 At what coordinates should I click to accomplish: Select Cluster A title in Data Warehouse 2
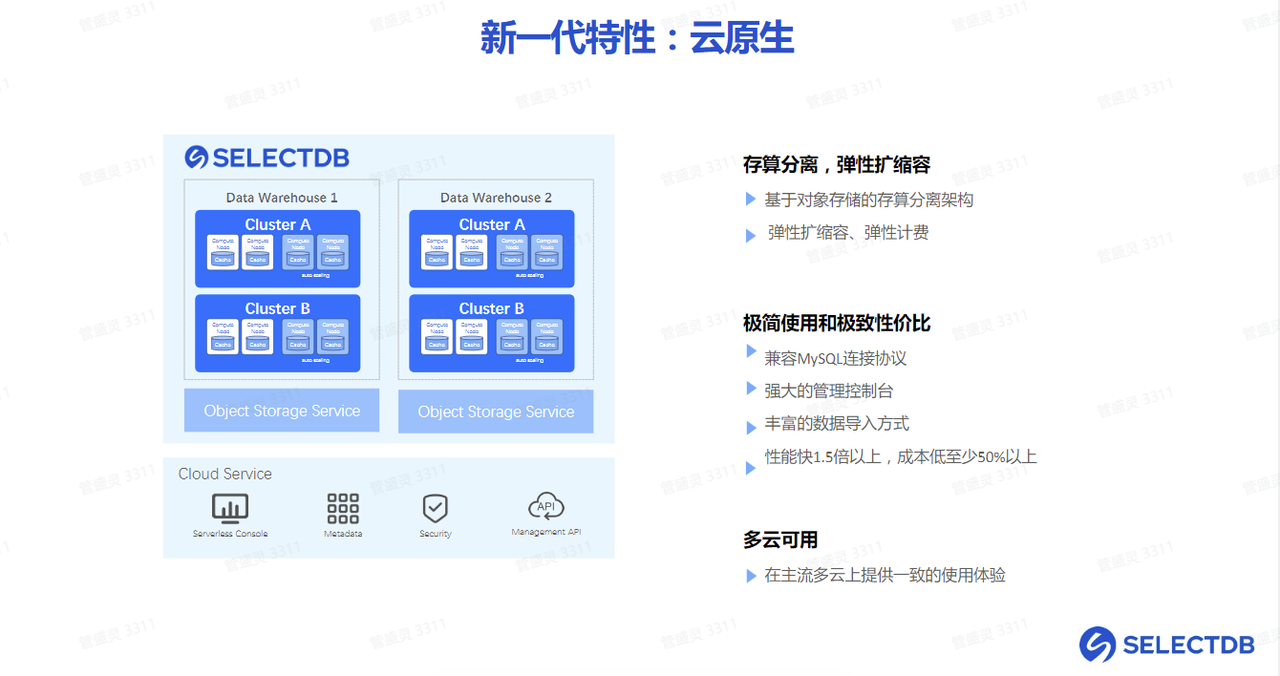click(x=492, y=225)
